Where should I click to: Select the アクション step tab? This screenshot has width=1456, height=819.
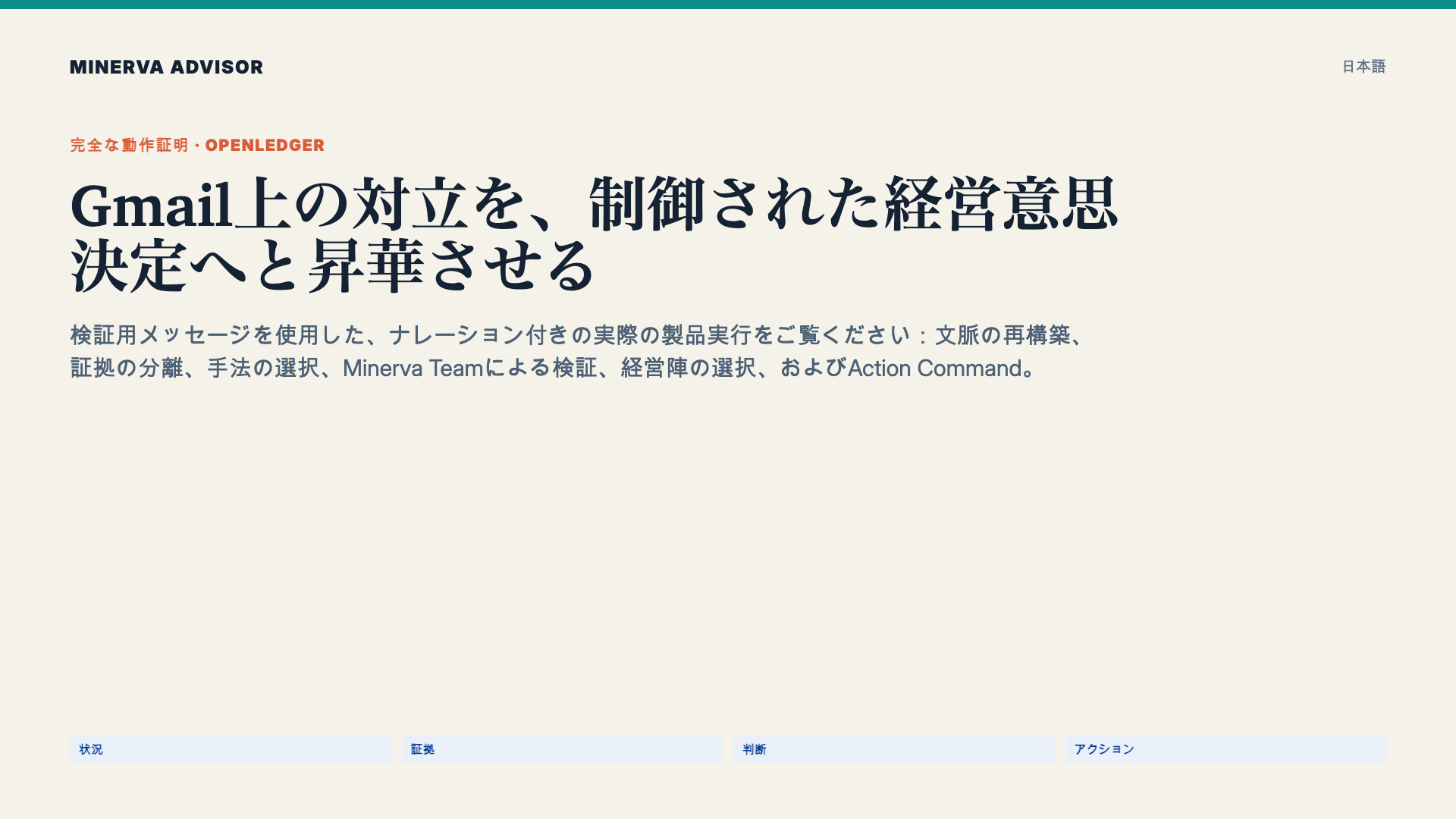tap(1225, 748)
